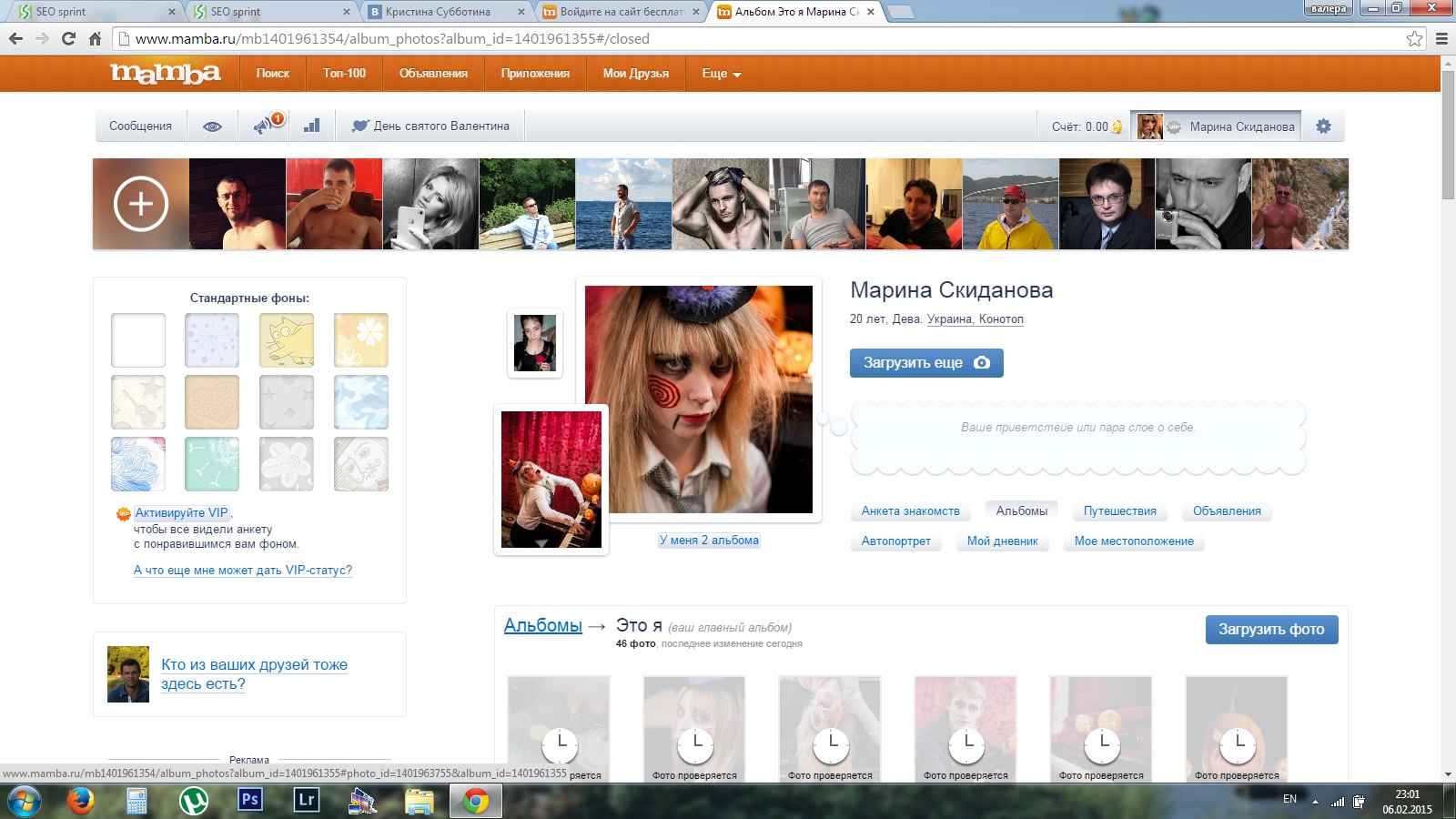This screenshot has width=1456, height=819.
Task: Open the Автопортрет profile tab
Action: pos(895,541)
